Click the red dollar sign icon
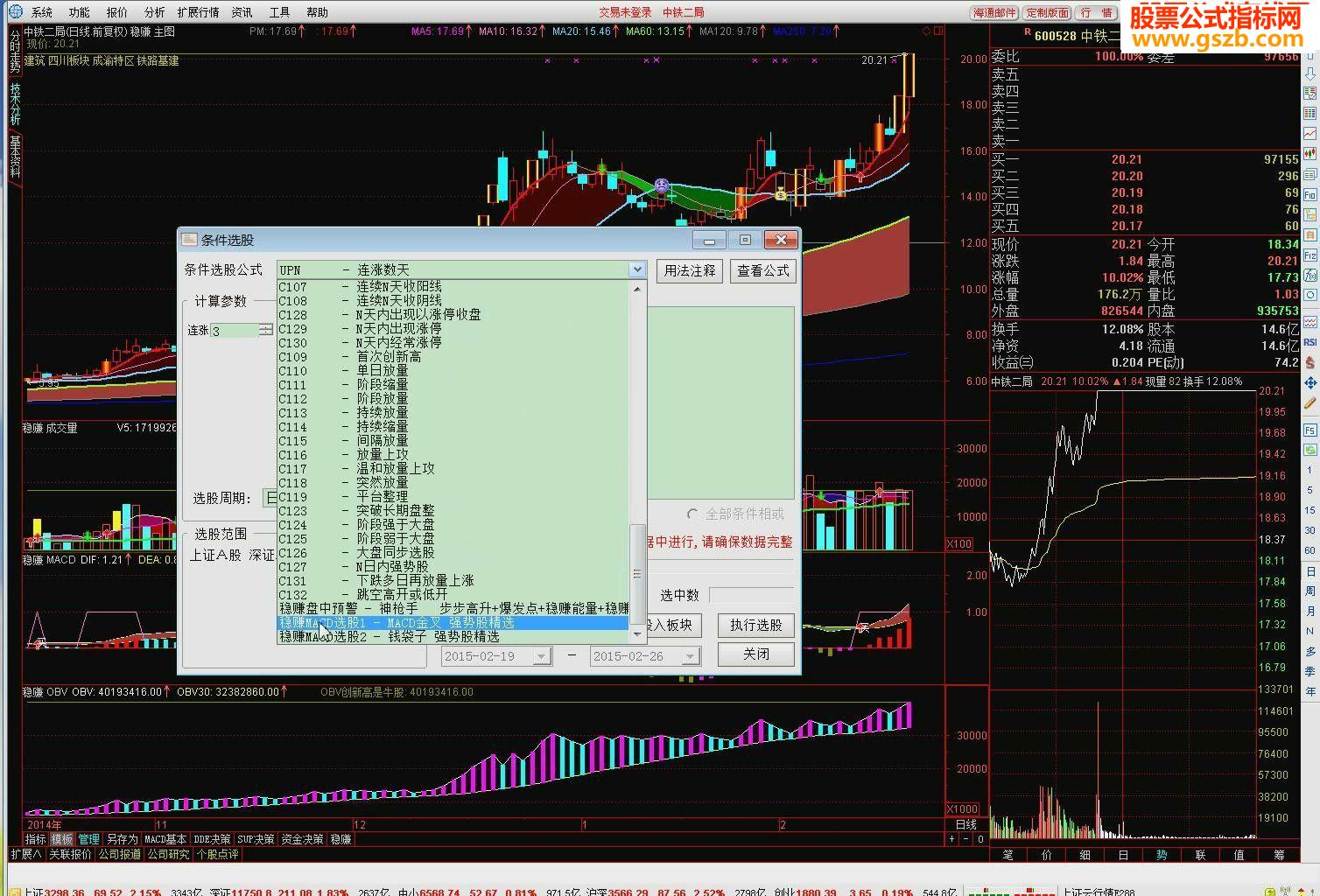Viewport: 1320px width, 896px height. coord(1310,362)
